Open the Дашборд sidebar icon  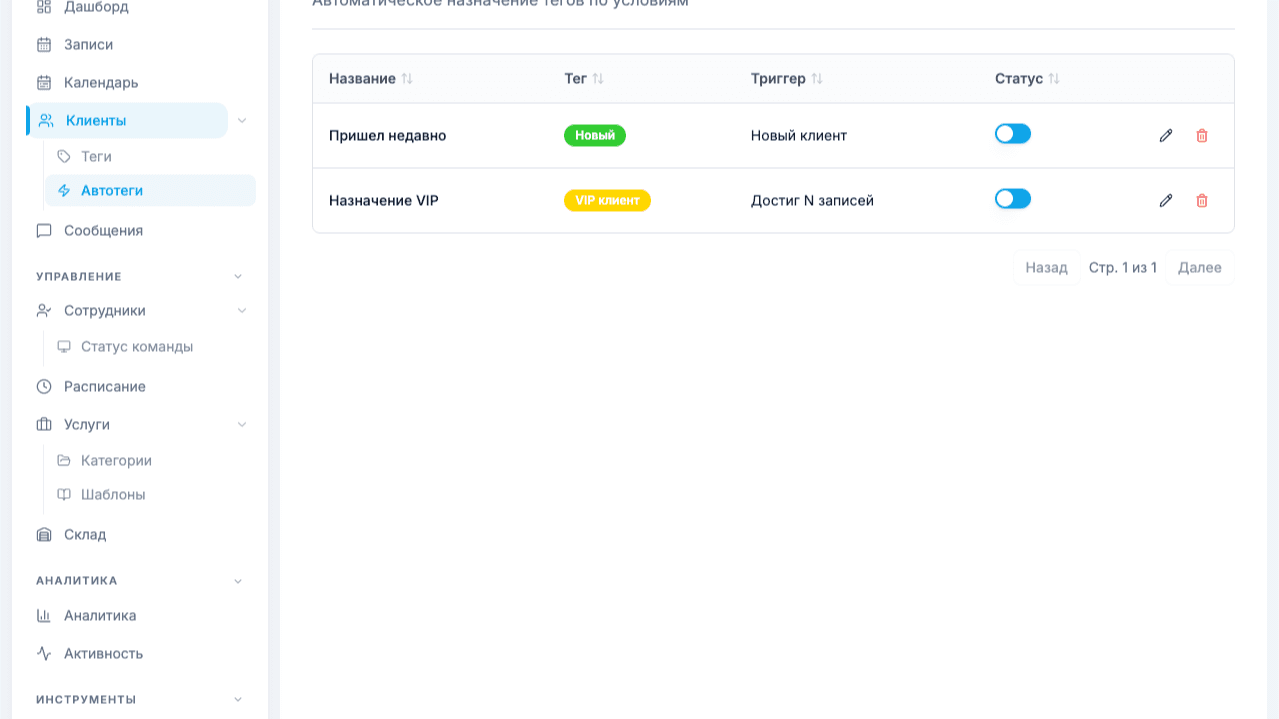(x=42, y=7)
